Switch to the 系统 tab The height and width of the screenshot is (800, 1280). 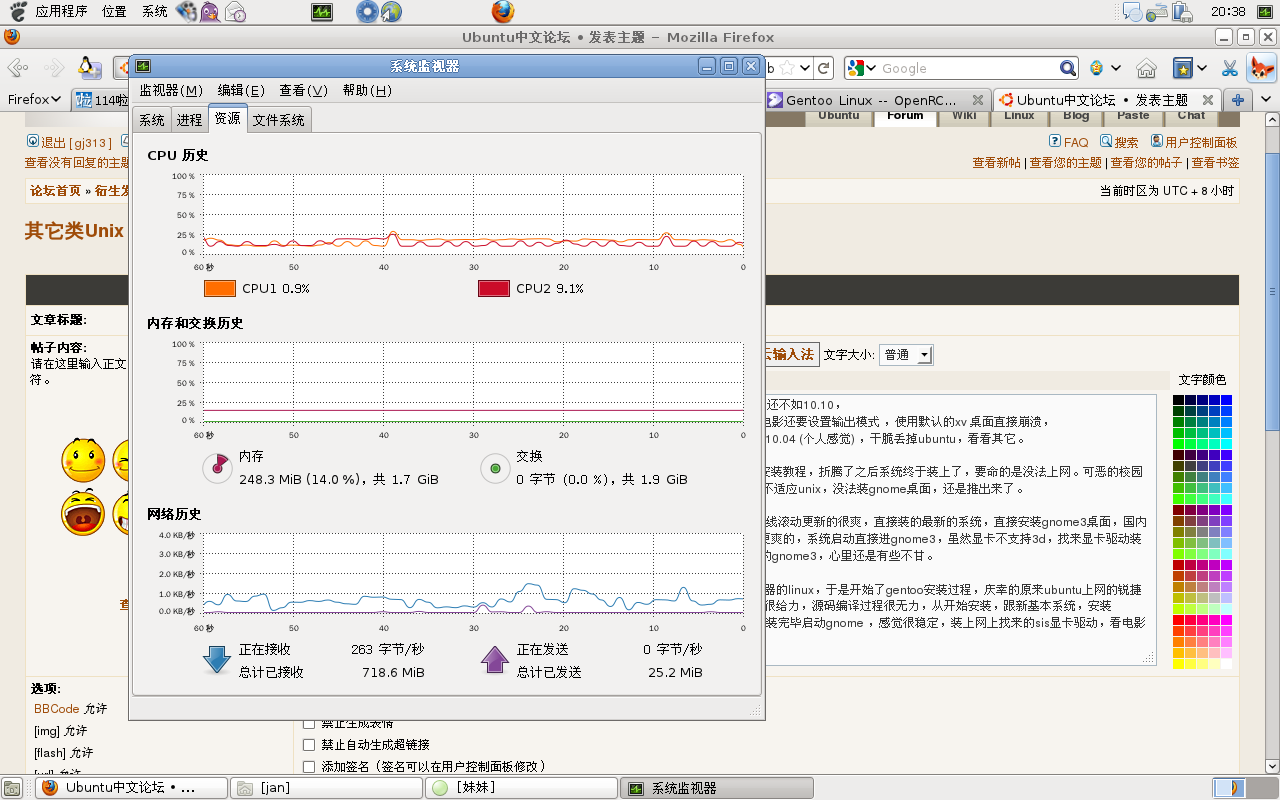click(152, 120)
